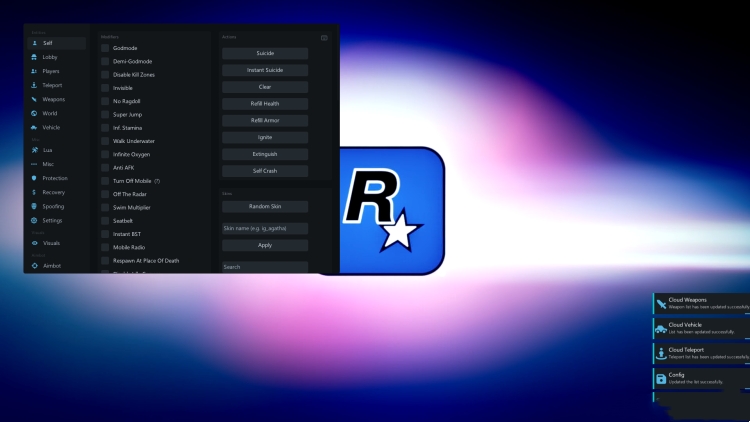750x422 pixels.
Task: Select the World globe icon
Action: point(34,114)
